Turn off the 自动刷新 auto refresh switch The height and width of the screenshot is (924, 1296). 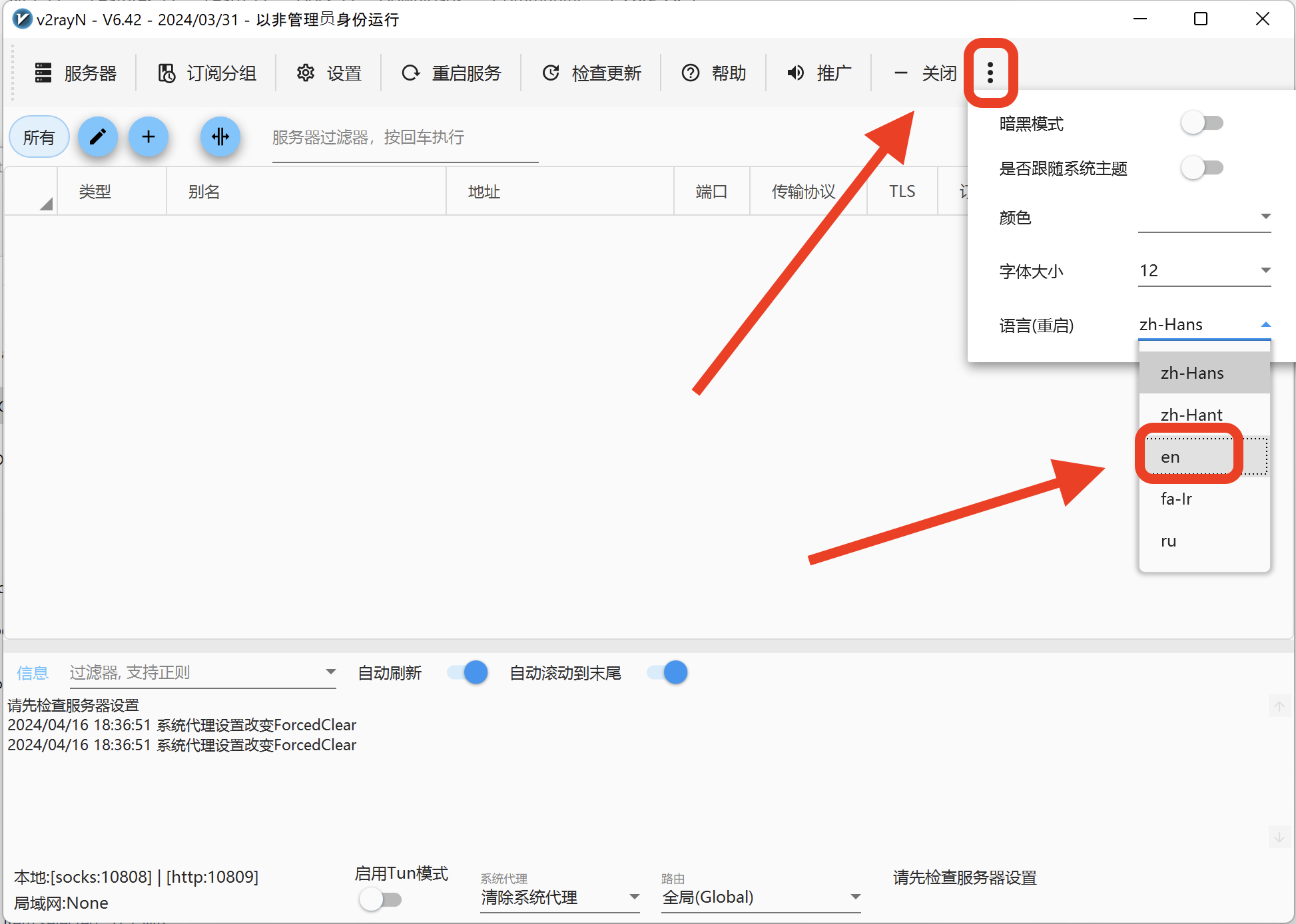pos(468,672)
